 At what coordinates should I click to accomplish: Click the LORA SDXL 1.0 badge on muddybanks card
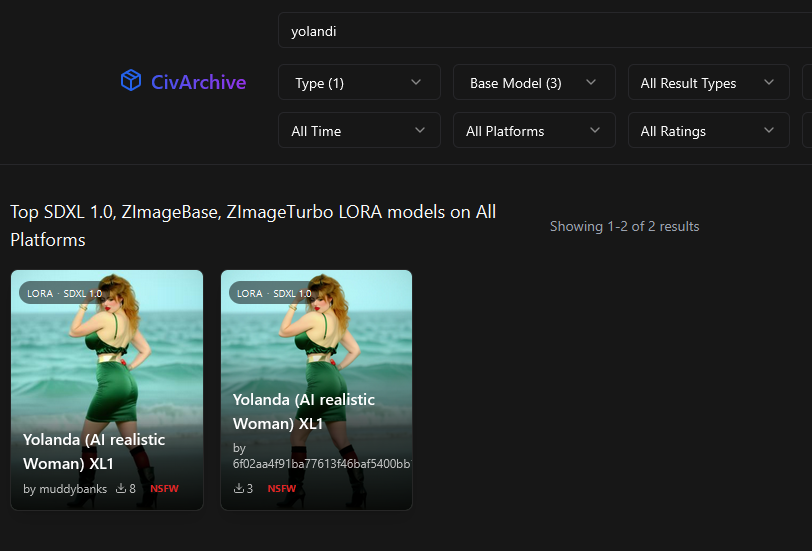click(x=65, y=293)
